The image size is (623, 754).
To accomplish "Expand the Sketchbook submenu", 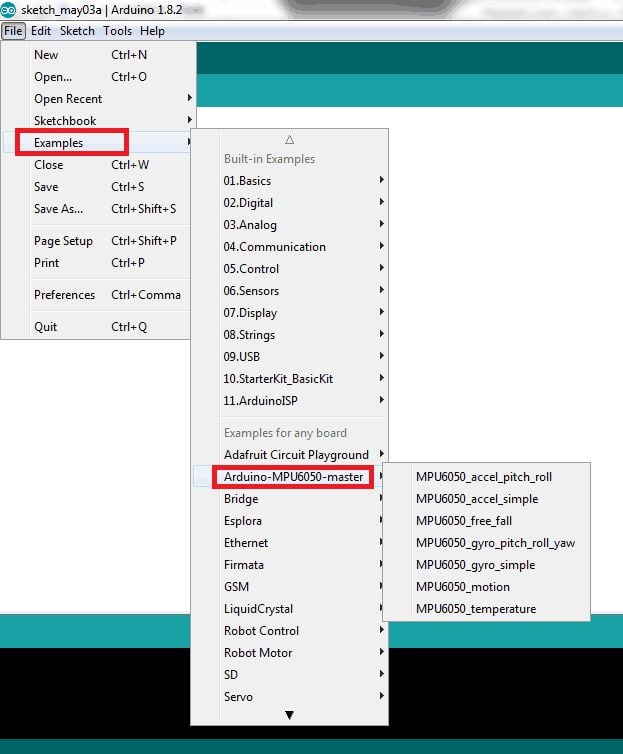I will [65, 121].
